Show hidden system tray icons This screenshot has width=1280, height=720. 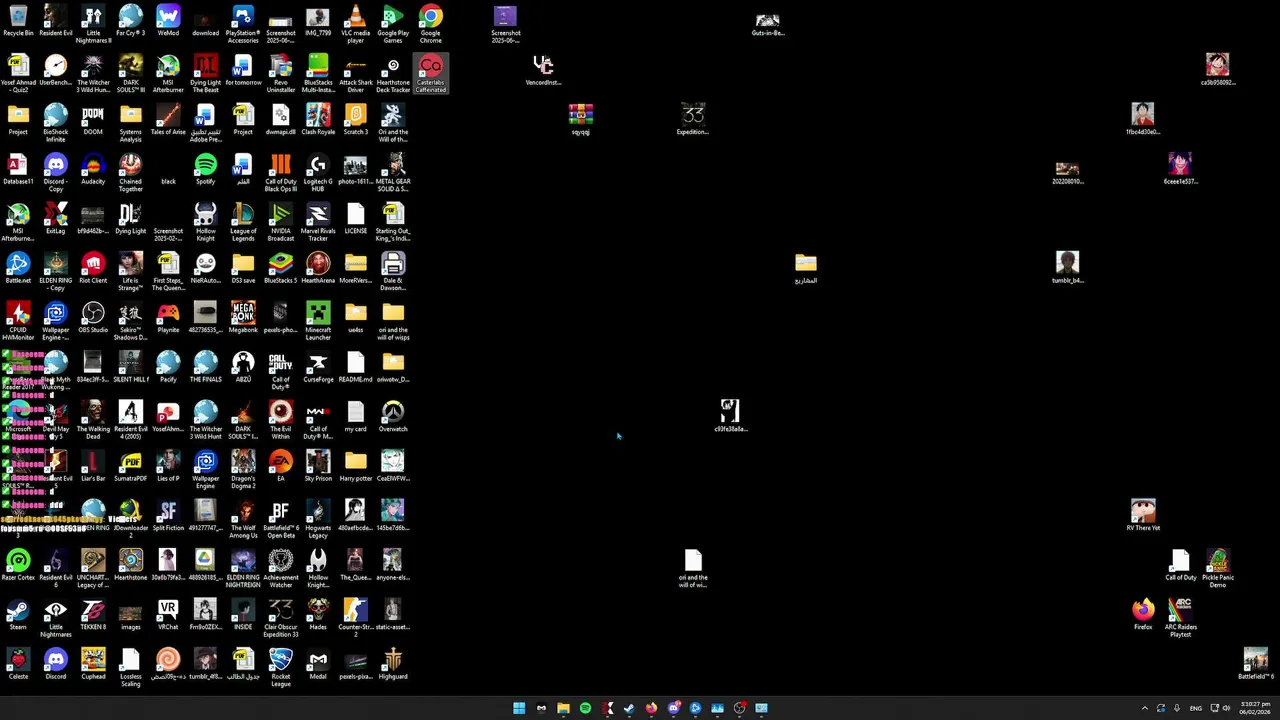[1145, 708]
